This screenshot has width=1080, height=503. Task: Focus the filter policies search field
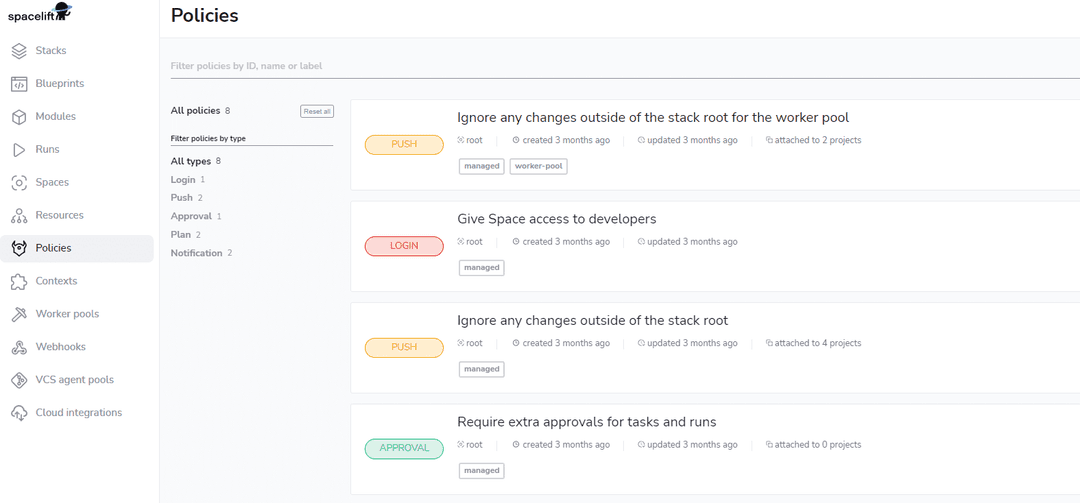click(x=600, y=66)
